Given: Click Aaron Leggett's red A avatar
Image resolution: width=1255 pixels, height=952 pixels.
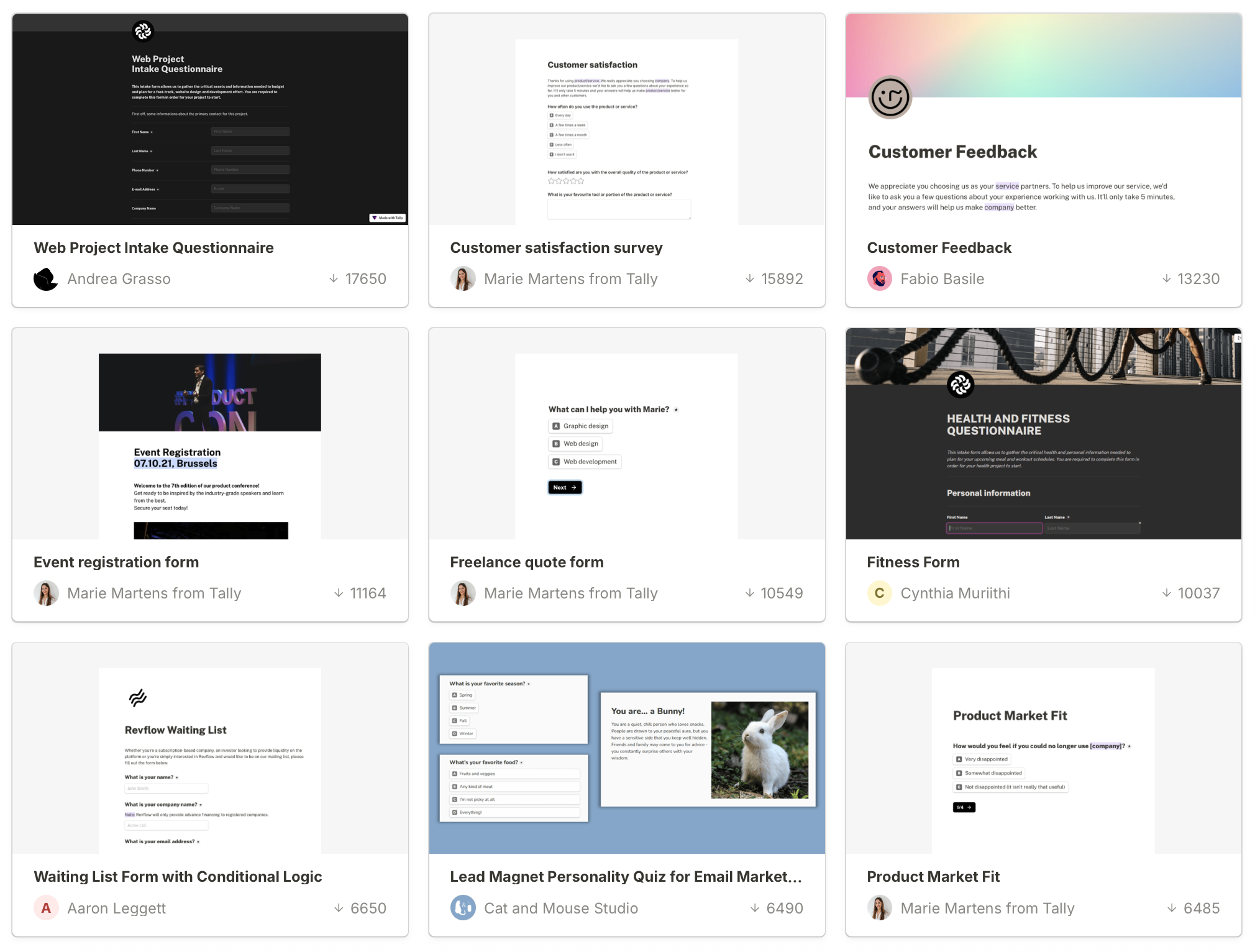Looking at the screenshot, I should pyautogui.click(x=45, y=909).
